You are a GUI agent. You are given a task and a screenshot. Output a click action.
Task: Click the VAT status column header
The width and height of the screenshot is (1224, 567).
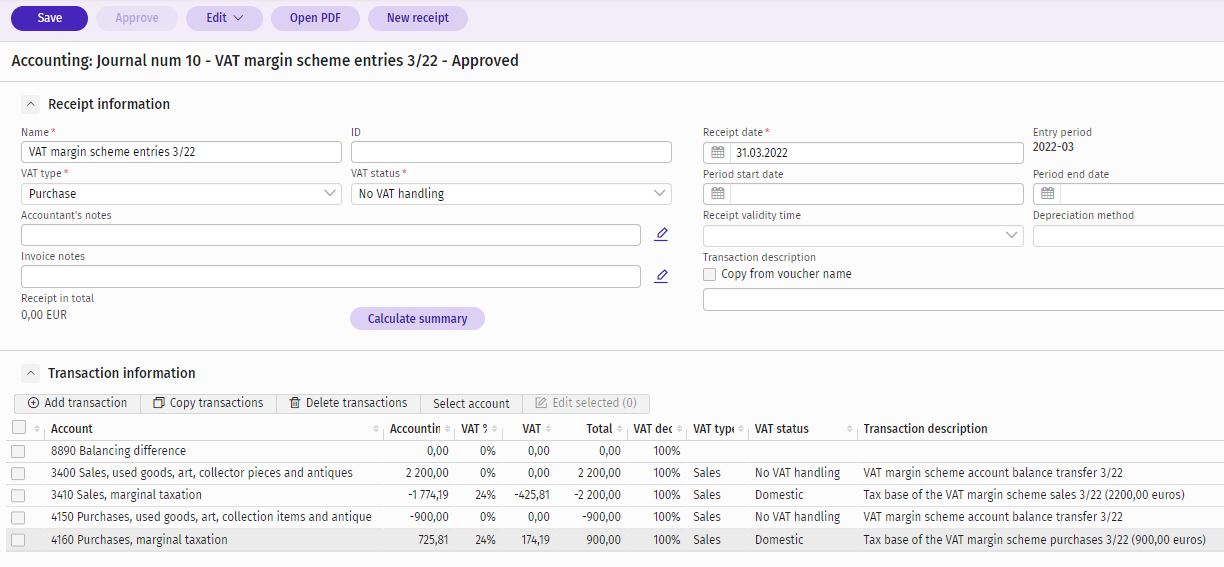pyautogui.click(x=782, y=429)
